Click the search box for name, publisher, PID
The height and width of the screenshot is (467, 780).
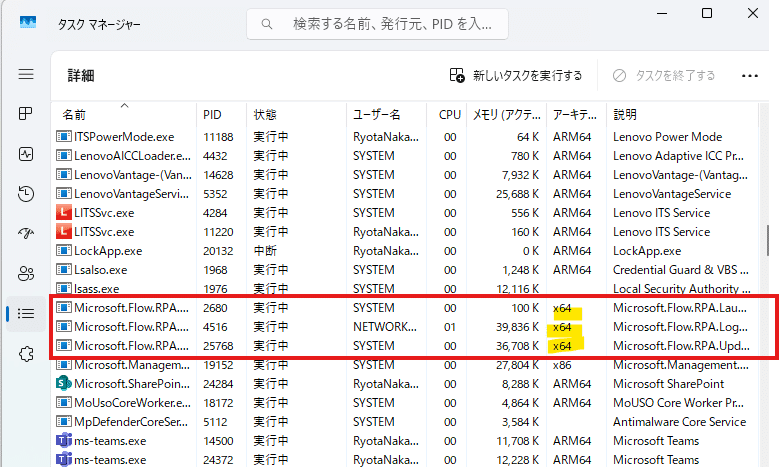378,24
